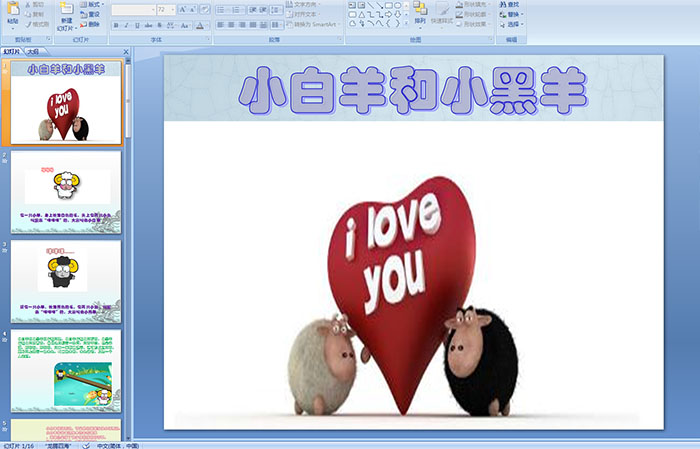Open the Shape Fill (形状填充) menu

(475, 4)
